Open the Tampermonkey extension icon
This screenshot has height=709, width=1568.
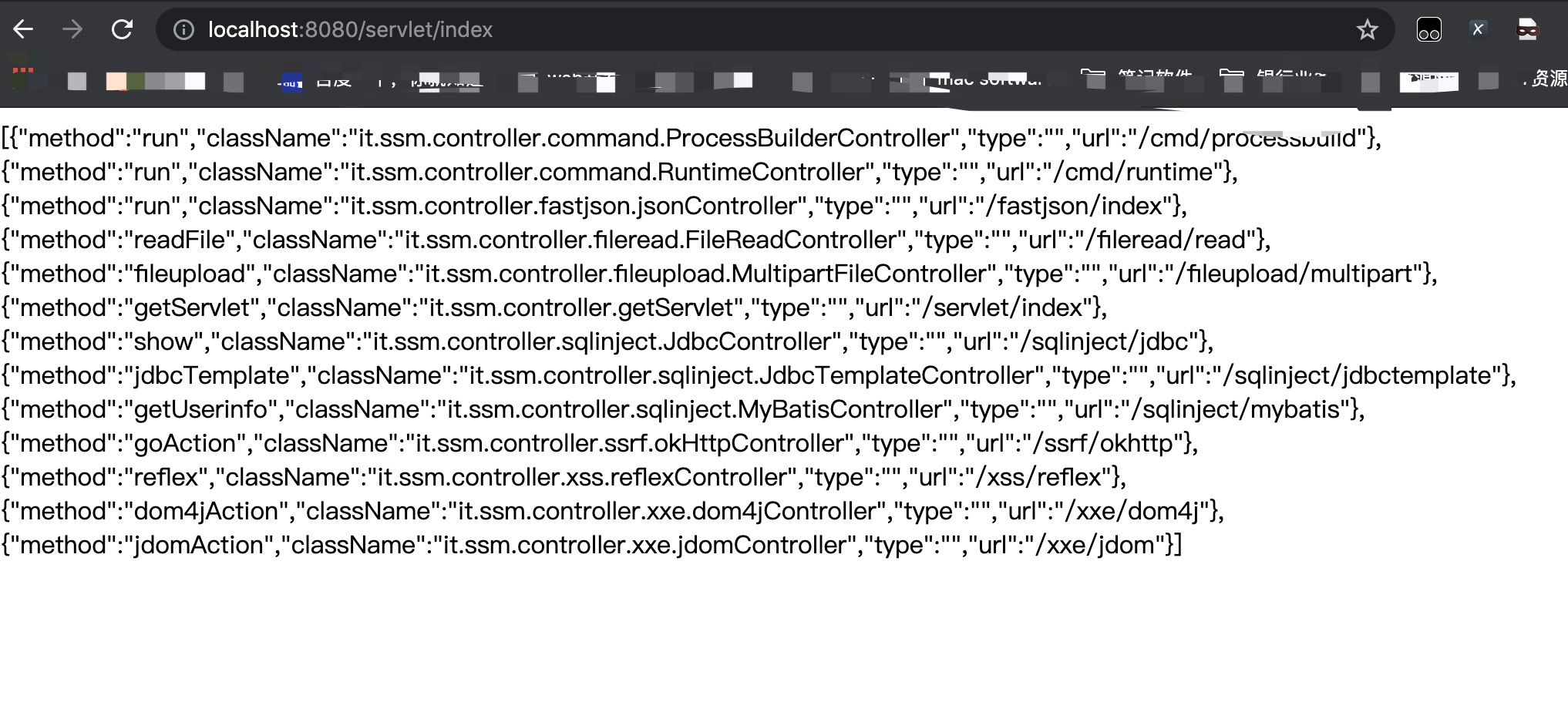click(x=1428, y=30)
